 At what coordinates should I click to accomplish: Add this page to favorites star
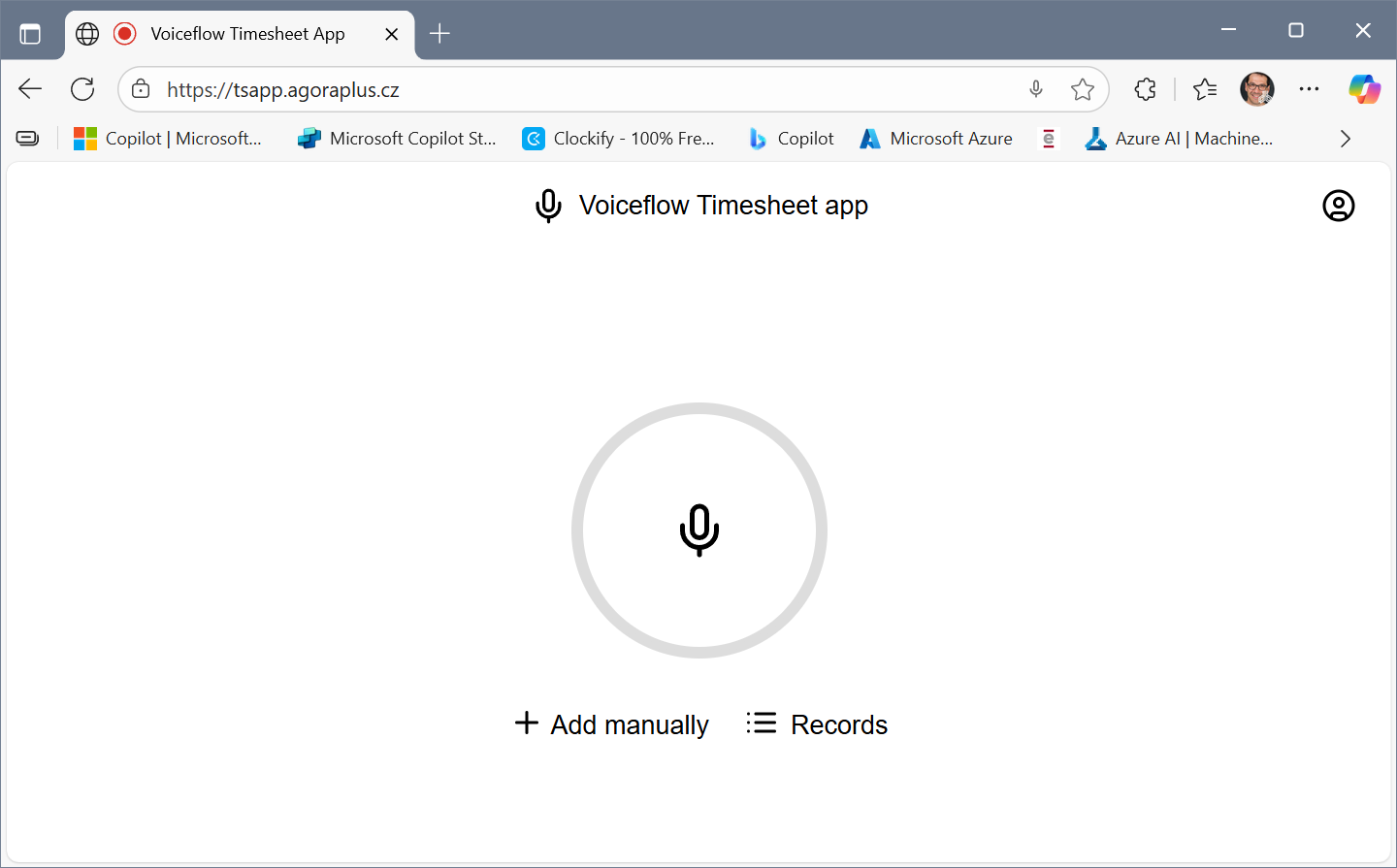[x=1083, y=89]
